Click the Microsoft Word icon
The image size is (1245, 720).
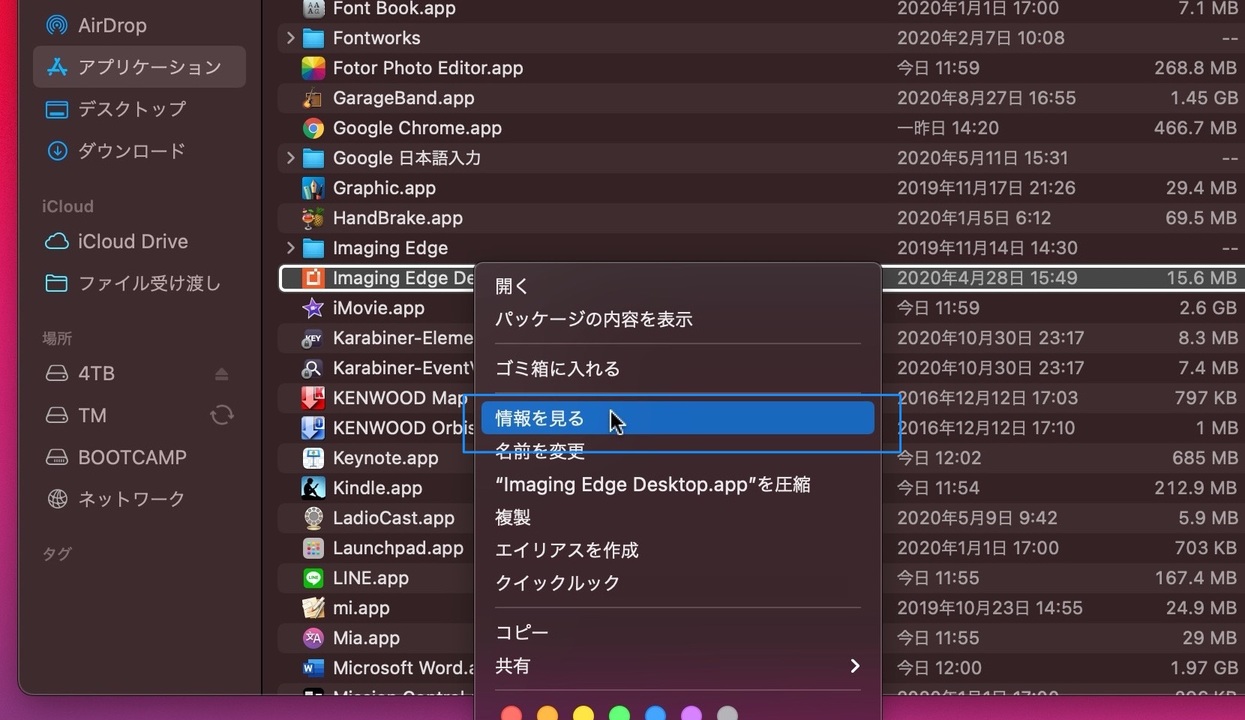click(x=314, y=668)
